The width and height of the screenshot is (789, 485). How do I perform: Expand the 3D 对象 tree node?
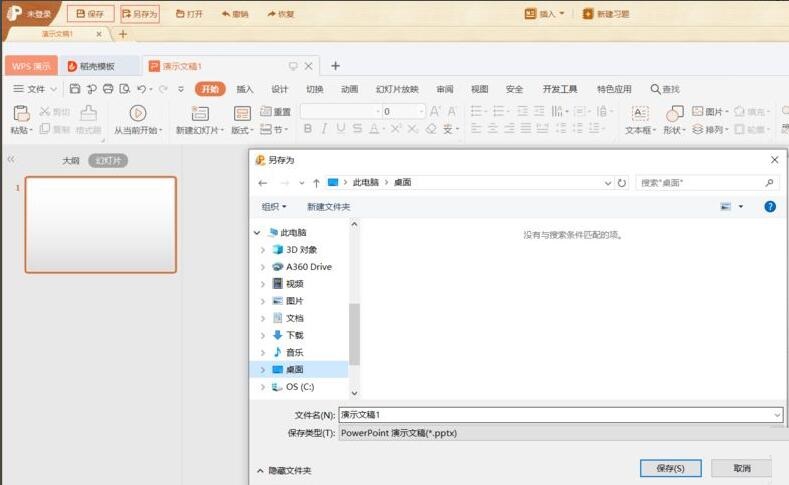tap(263, 250)
